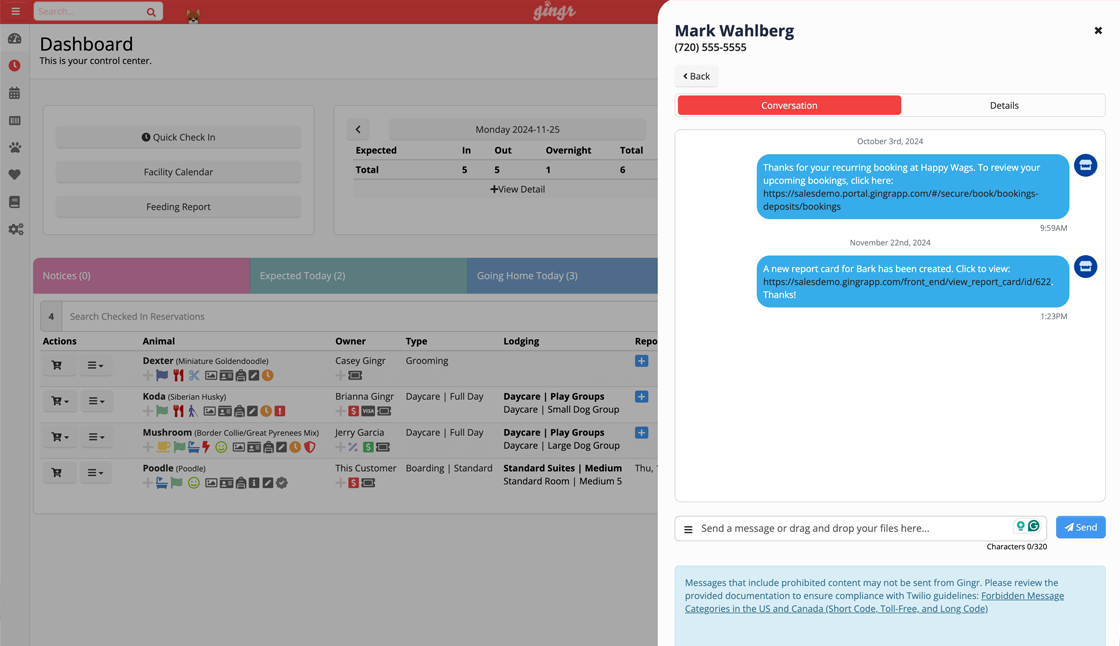Click the red clock sidebar icon
1120x646 pixels.
15,66
